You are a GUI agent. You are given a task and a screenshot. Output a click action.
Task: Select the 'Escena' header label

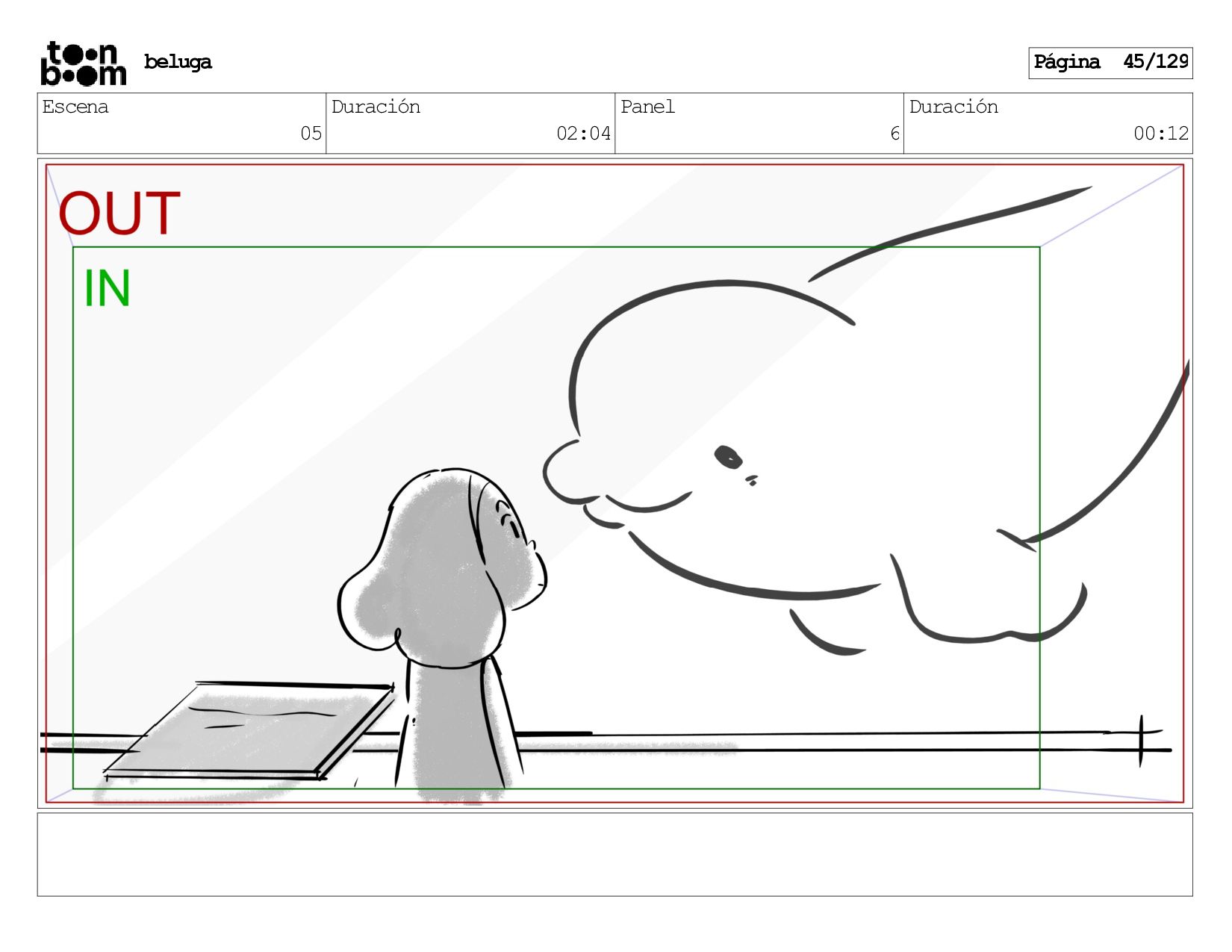pyautogui.click(x=75, y=107)
